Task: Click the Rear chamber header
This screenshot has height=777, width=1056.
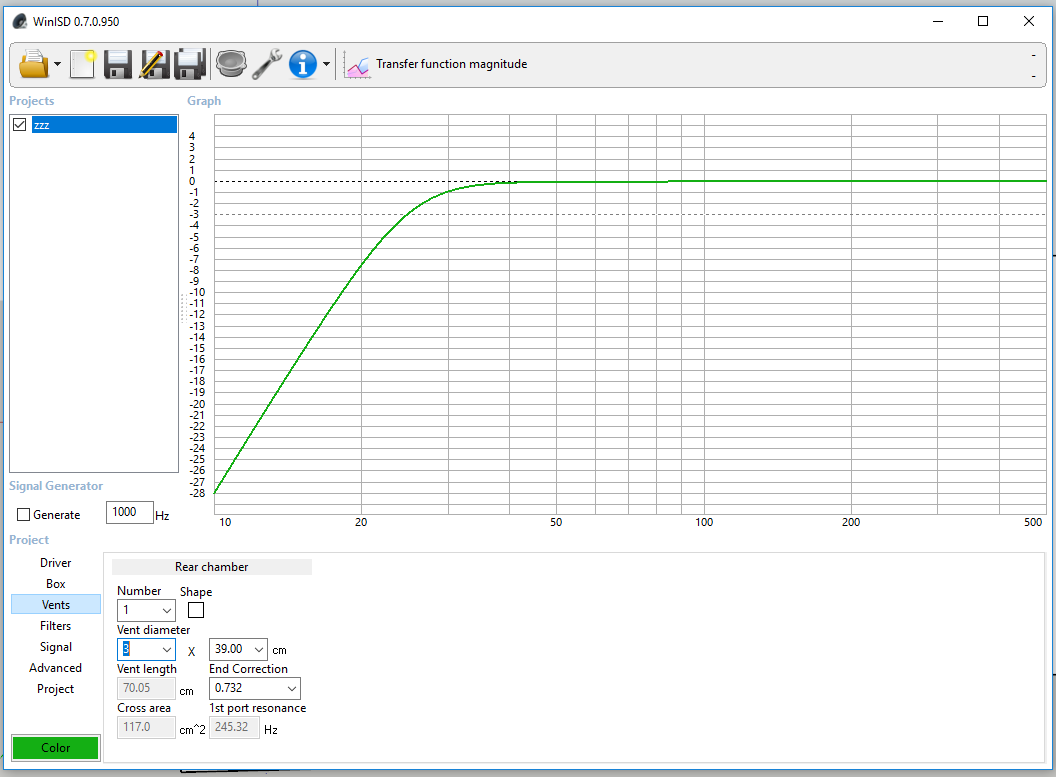Action: point(211,567)
